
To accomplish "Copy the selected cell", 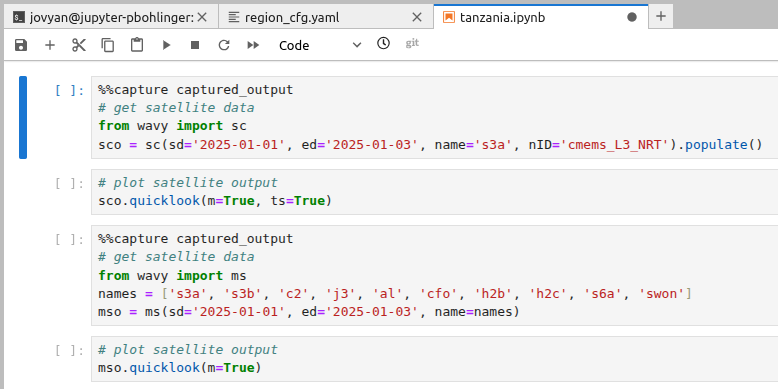I will [x=108, y=45].
